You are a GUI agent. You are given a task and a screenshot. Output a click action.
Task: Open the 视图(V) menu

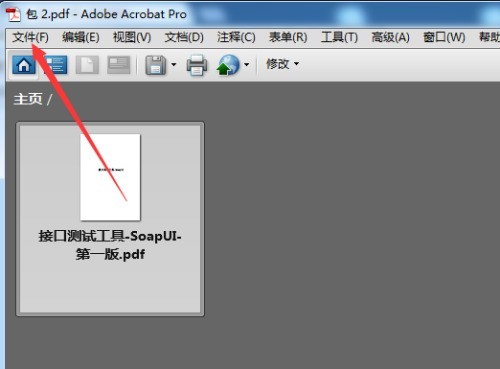[132, 37]
